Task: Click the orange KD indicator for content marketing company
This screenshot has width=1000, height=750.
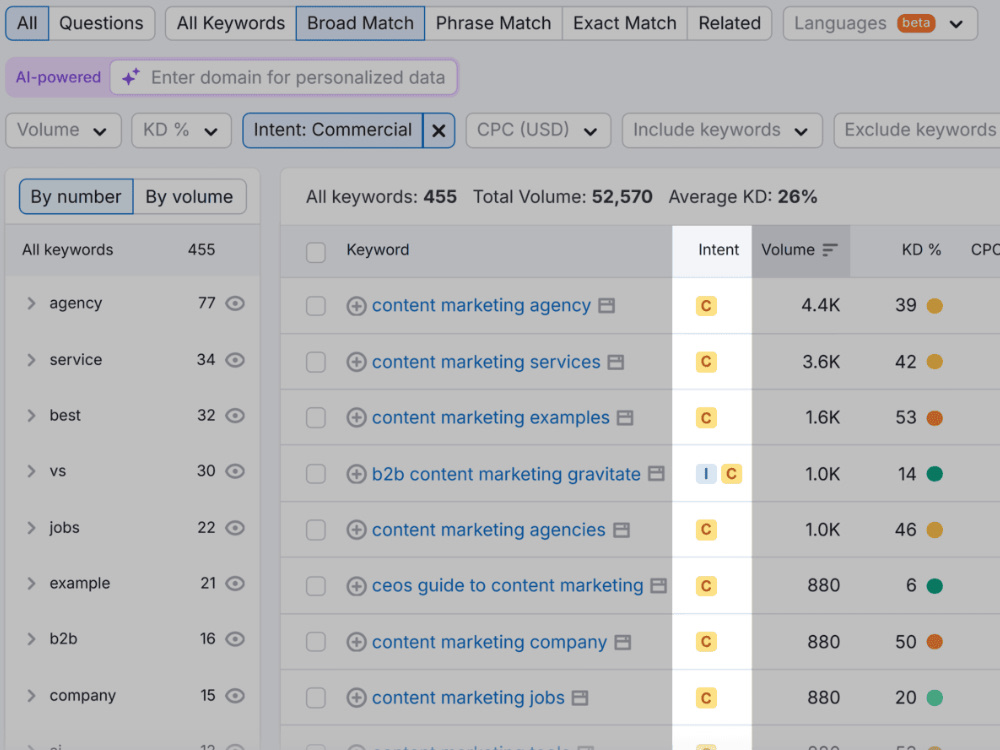Action: [x=935, y=642]
